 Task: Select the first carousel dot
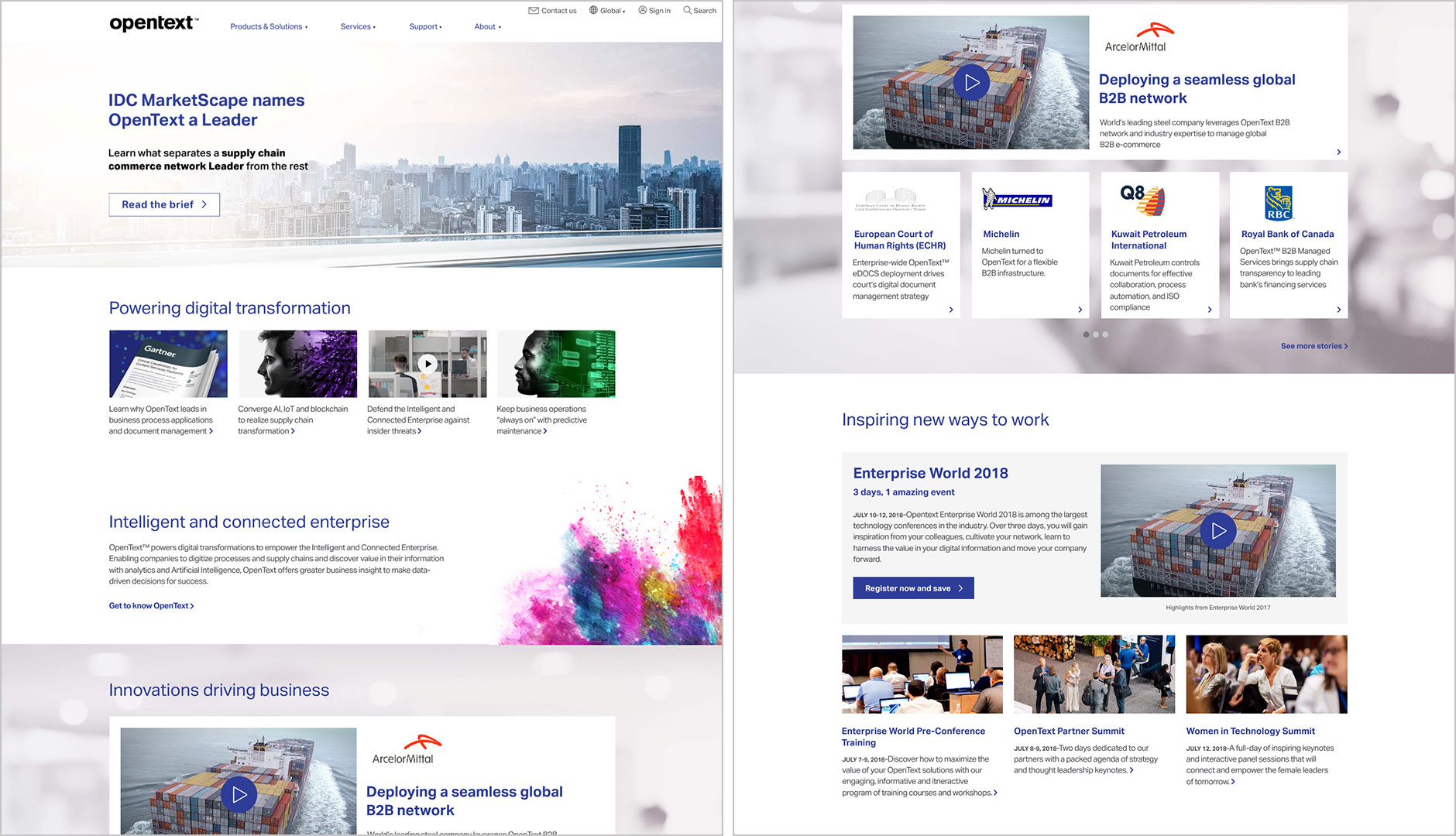coord(1086,334)
